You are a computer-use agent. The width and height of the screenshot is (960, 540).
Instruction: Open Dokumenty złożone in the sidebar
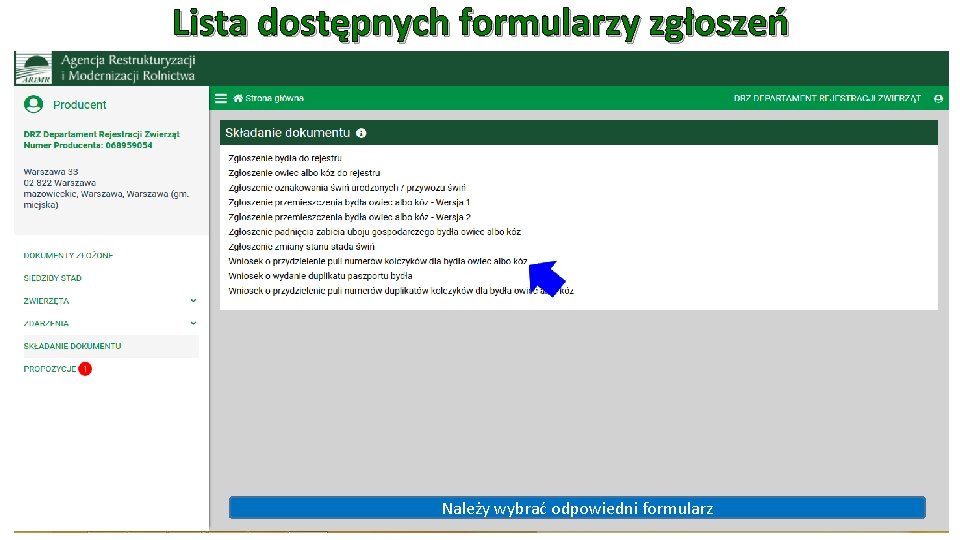click(x=69, y=255)
